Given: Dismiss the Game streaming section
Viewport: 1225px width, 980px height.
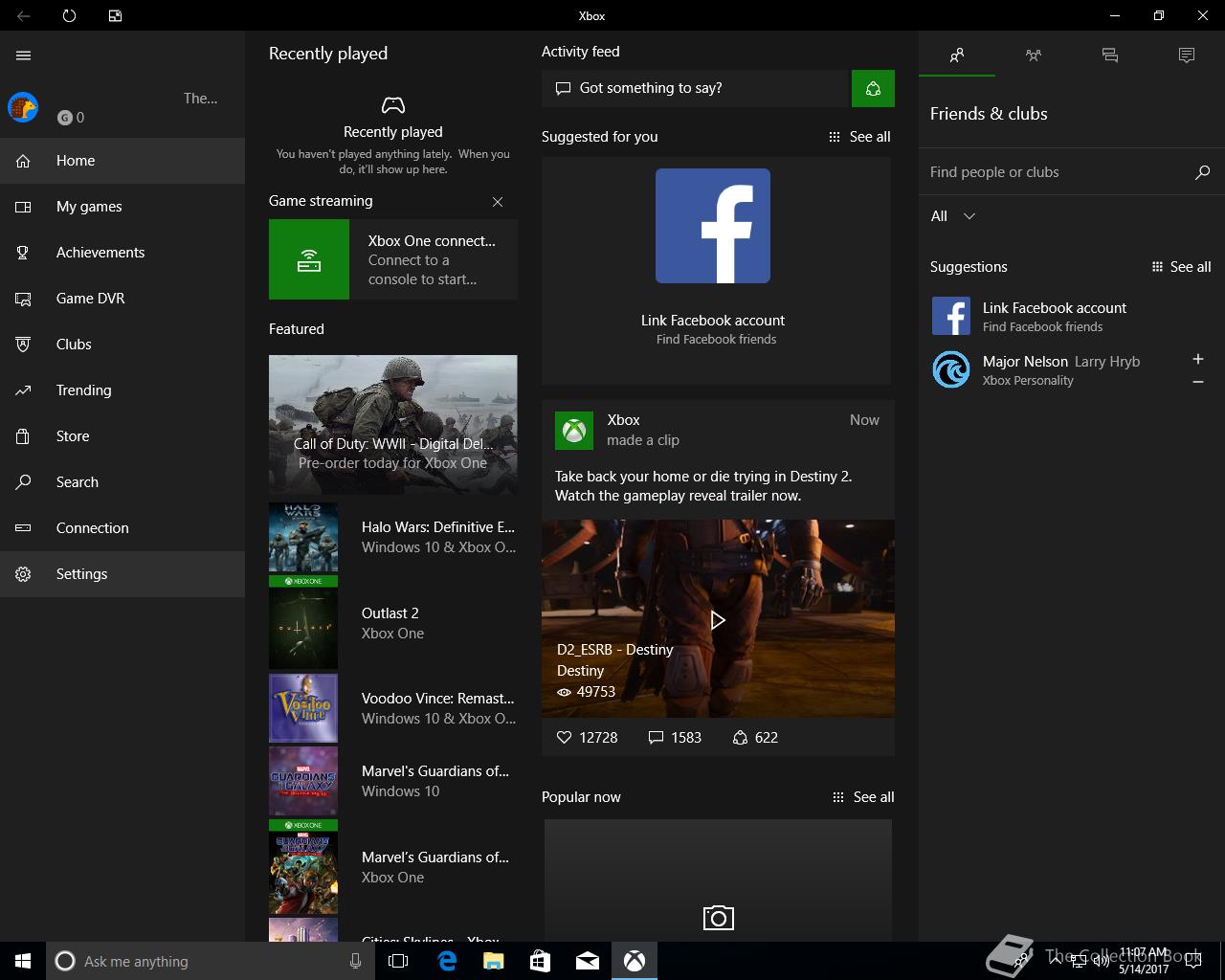Looking at the screenshot, I should click(498, 202).
